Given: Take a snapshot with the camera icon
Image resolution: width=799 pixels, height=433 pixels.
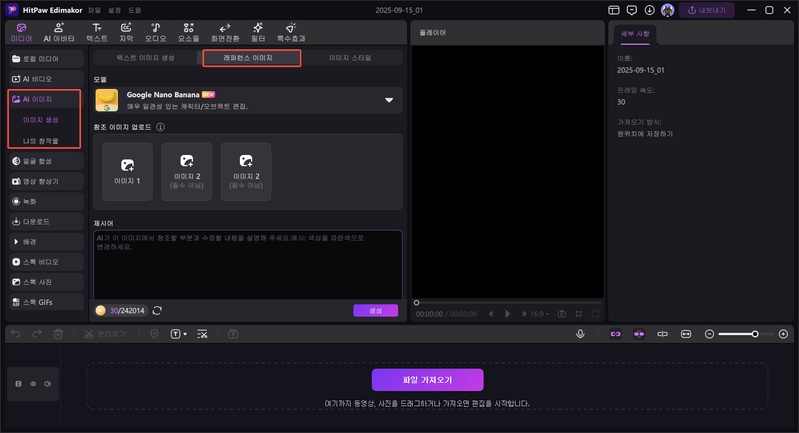Looking at the screenshot, I should pos(562,313).
